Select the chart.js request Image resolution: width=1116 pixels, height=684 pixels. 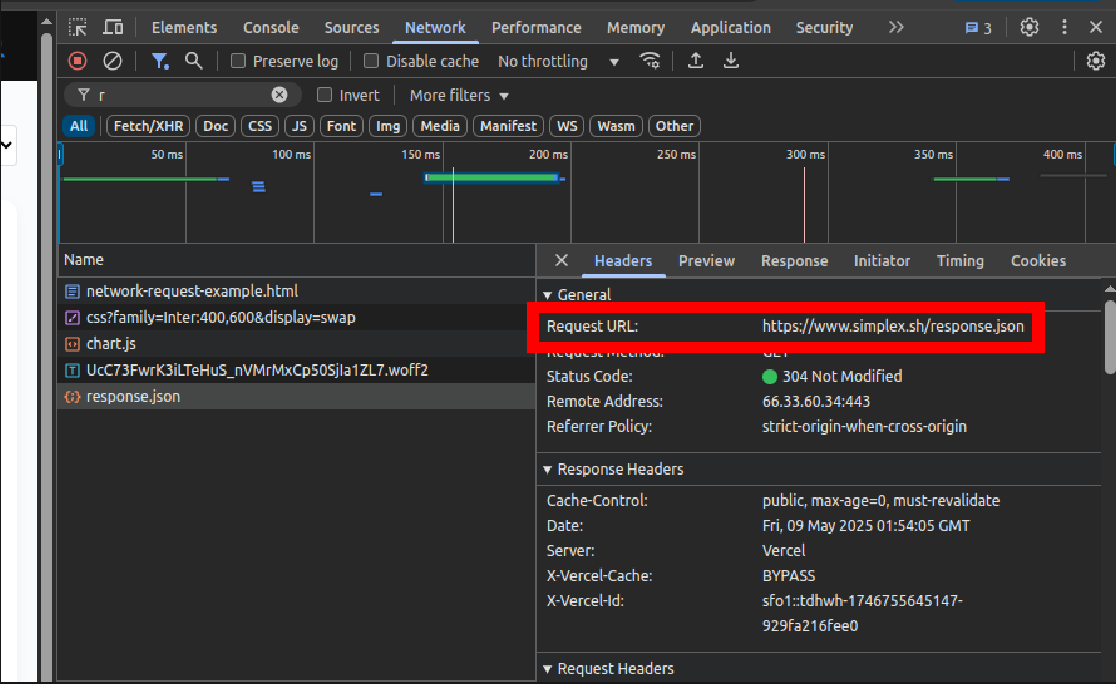[111, 343]
